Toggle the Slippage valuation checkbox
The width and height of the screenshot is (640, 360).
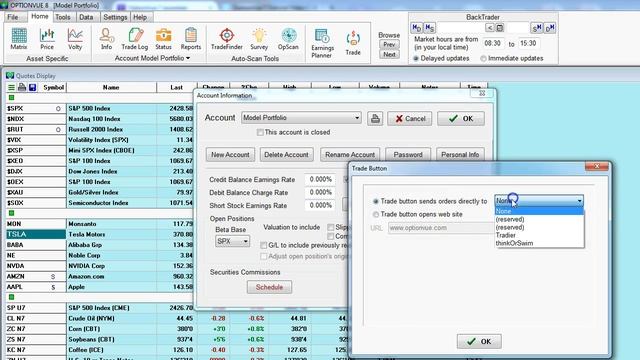[x=331, y=227]
